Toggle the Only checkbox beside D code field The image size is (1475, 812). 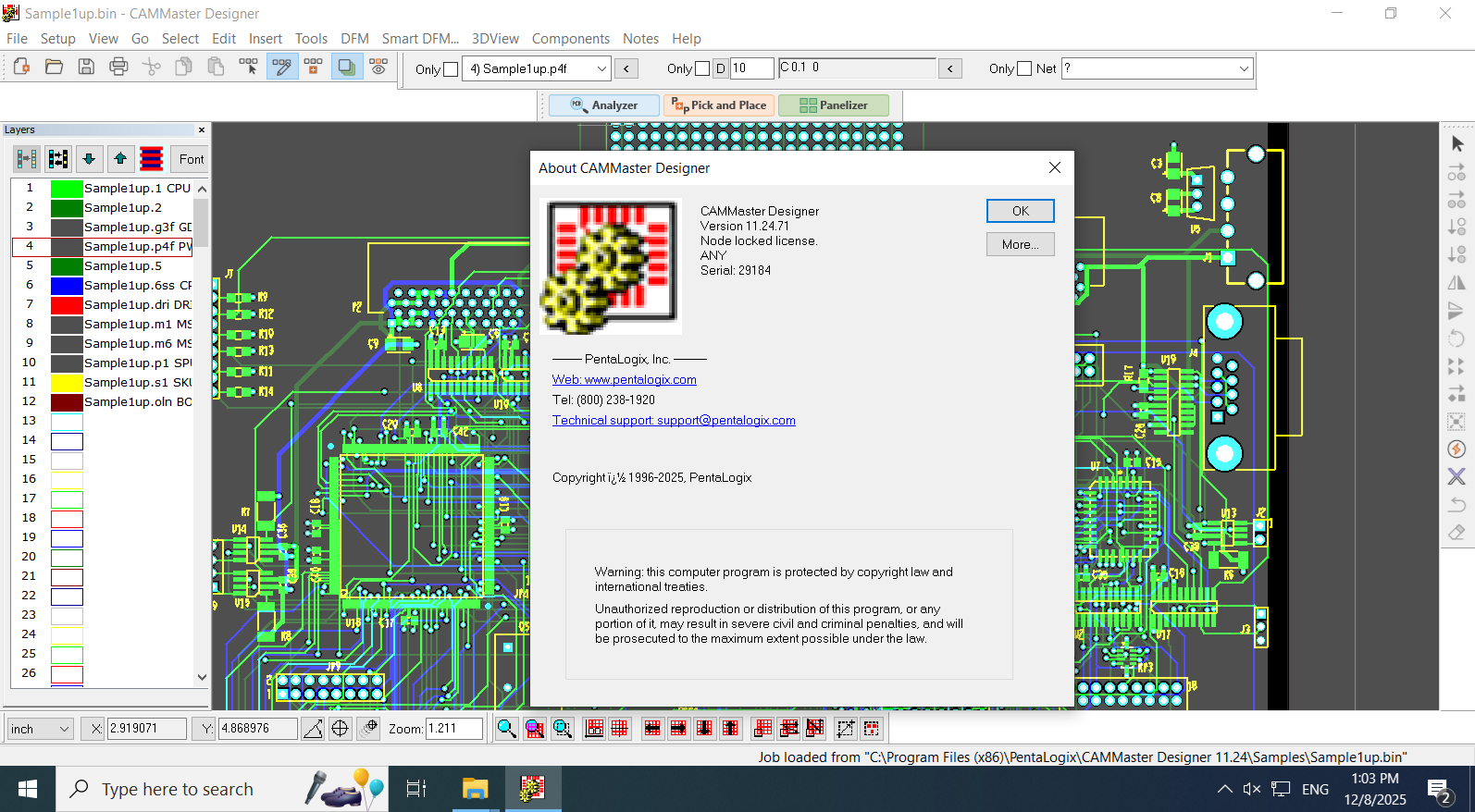(702, 68)
